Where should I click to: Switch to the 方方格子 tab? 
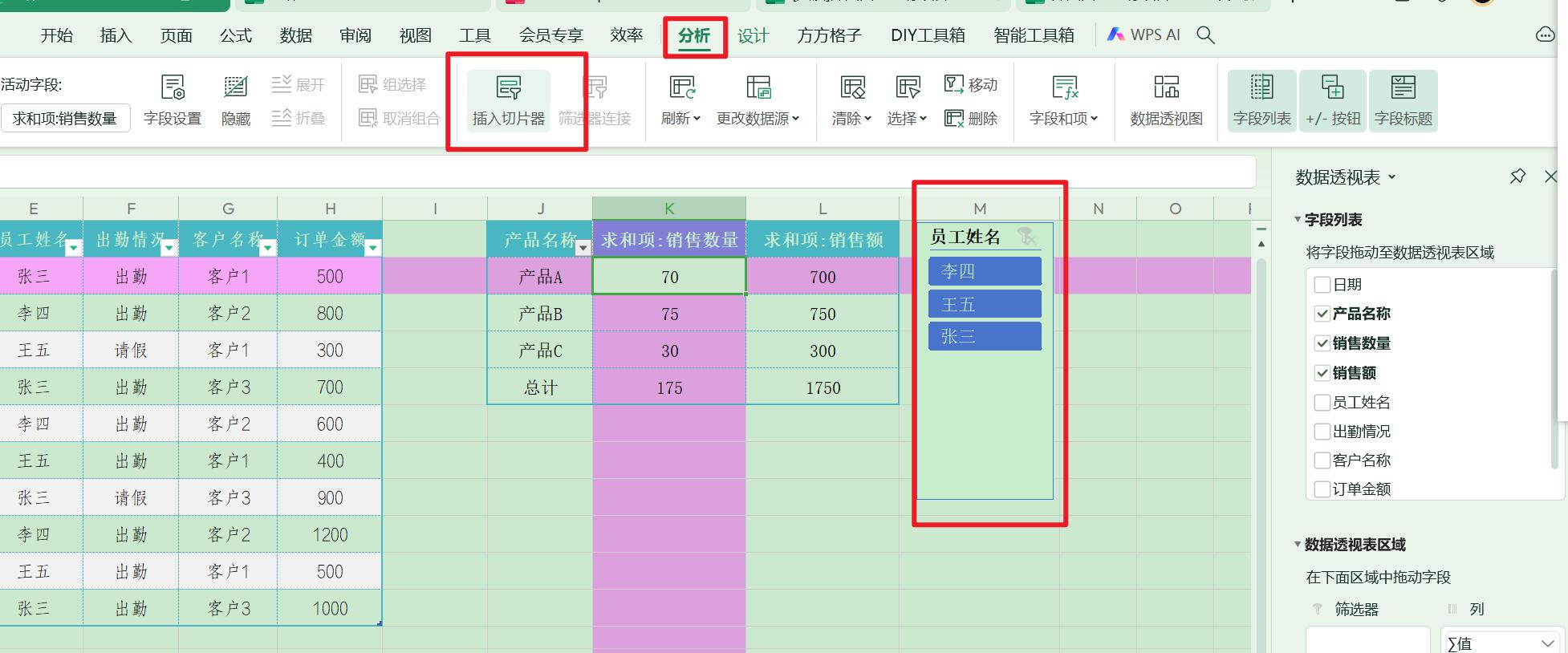coord(829,35)
